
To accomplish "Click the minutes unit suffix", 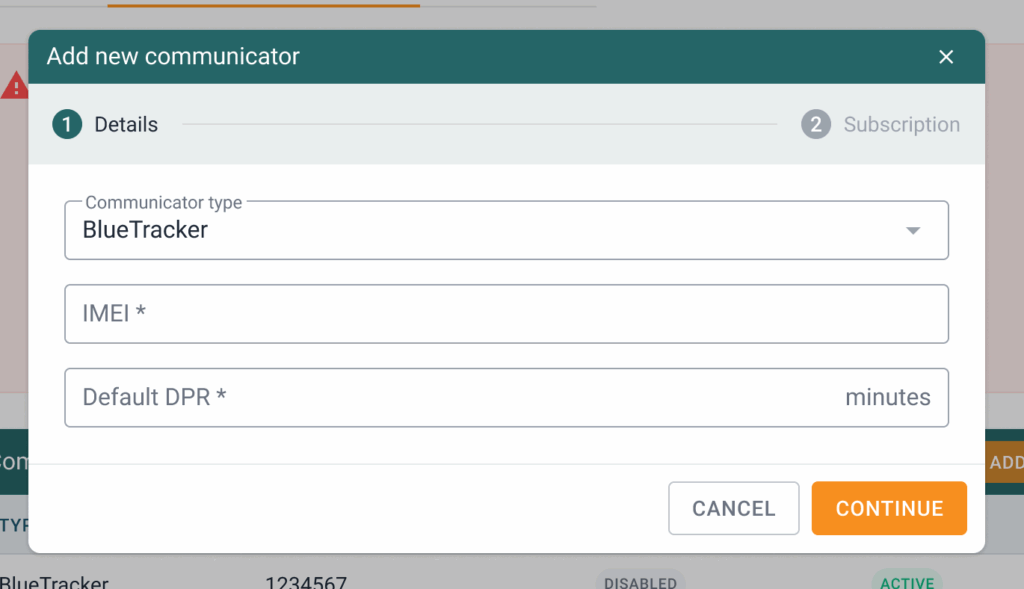I will [887, 398].
